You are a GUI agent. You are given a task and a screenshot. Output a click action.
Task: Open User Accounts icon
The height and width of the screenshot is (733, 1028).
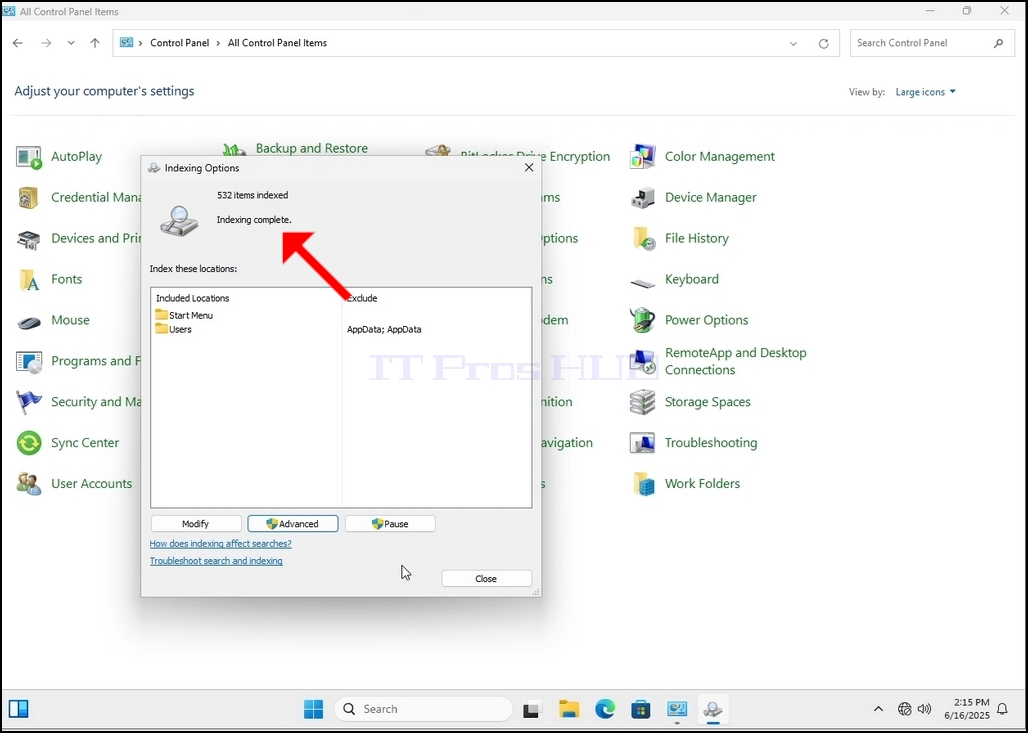[x=29, y=485]
